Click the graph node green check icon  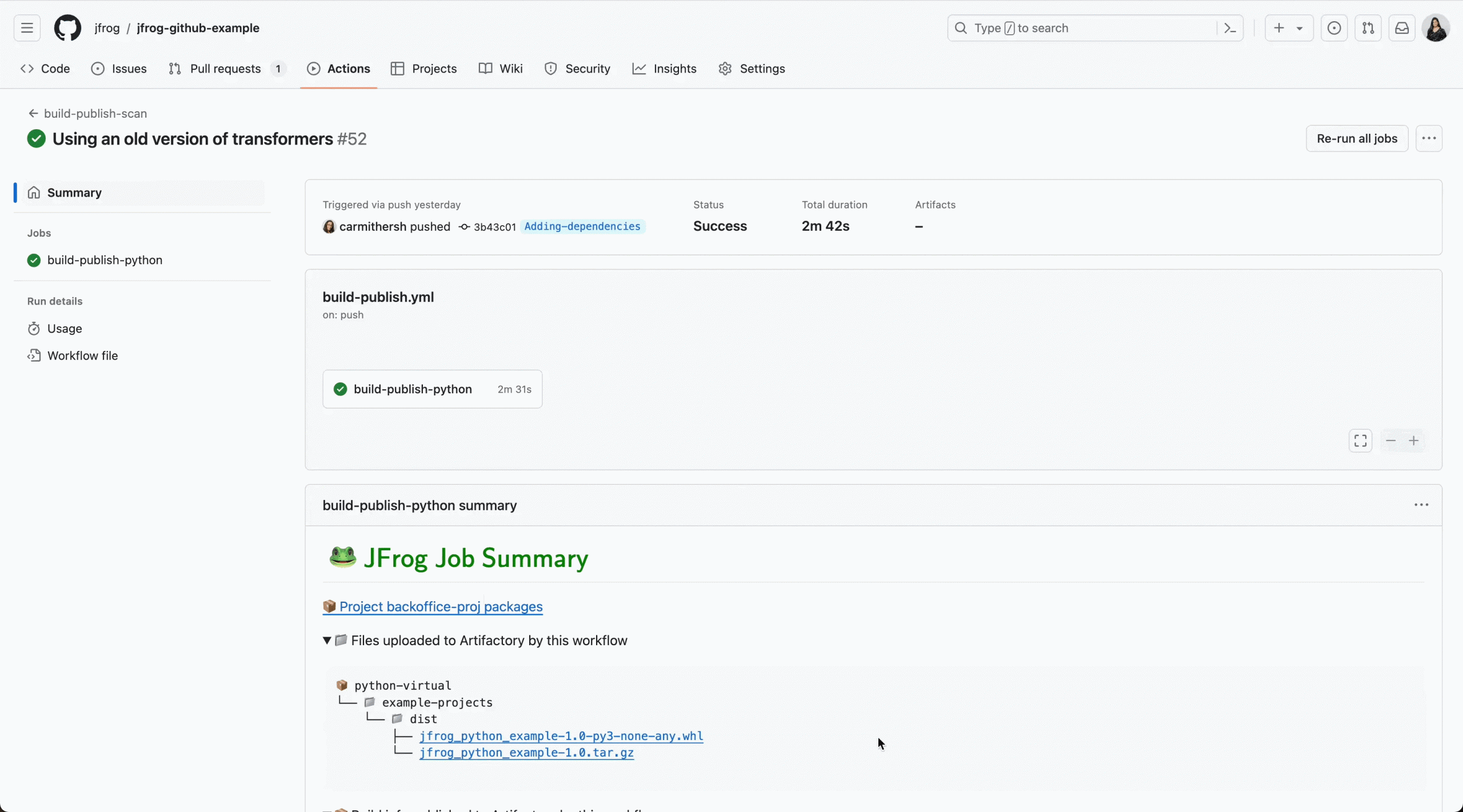click(340, 389)
